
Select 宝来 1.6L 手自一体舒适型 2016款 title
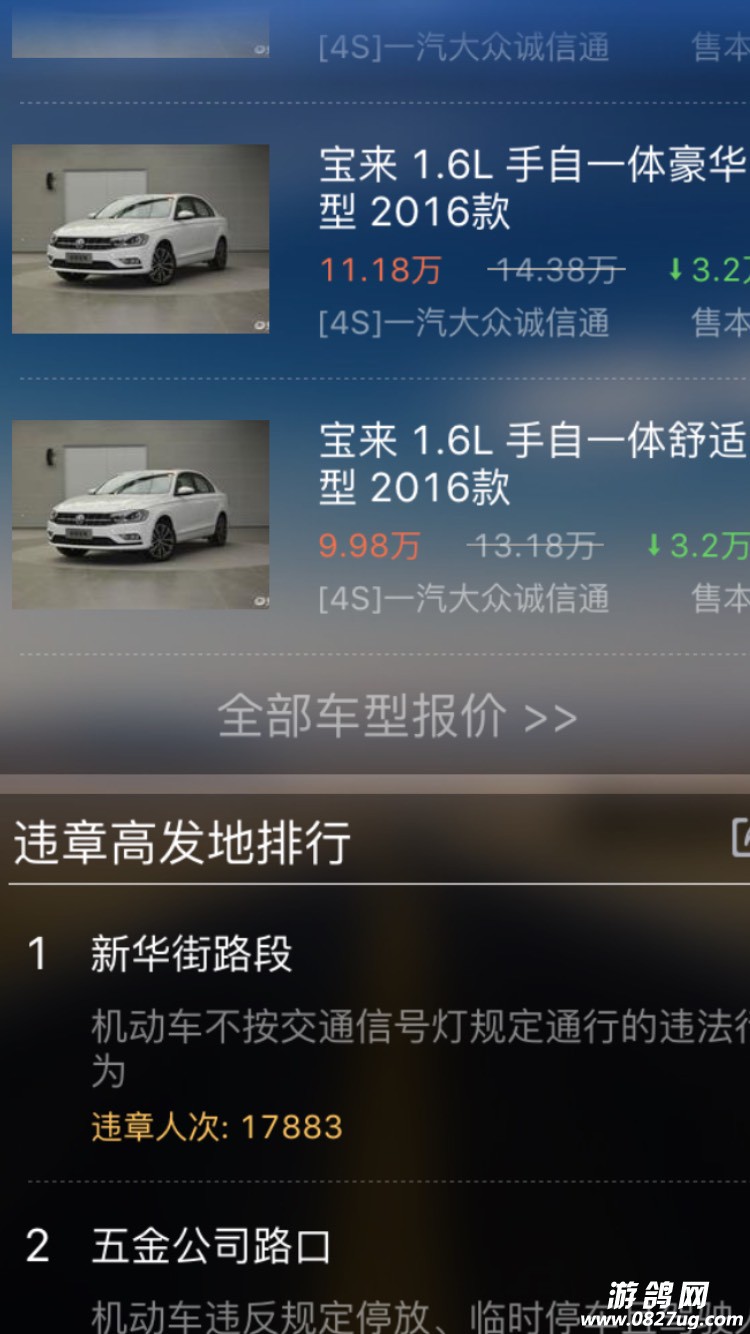(533, 464)
